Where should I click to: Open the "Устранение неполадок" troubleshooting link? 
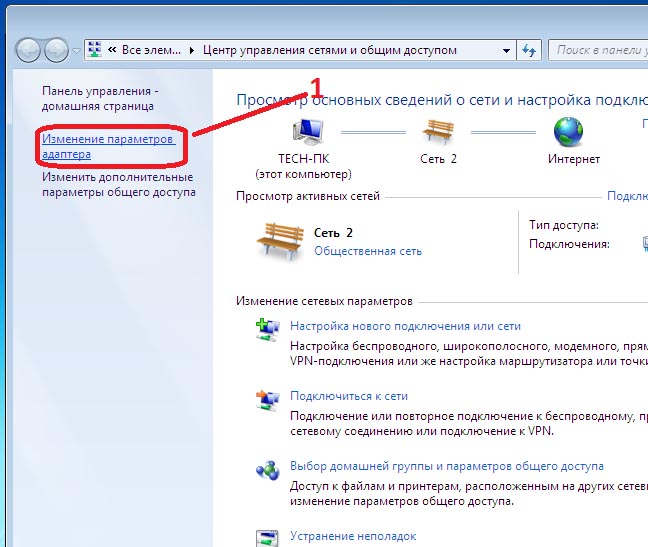click(352, 536)
